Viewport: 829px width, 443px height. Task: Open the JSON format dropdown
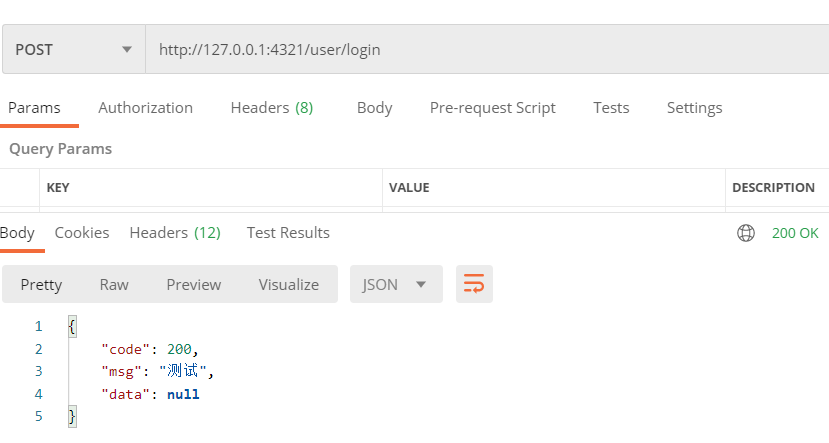(x=394, y=285)
